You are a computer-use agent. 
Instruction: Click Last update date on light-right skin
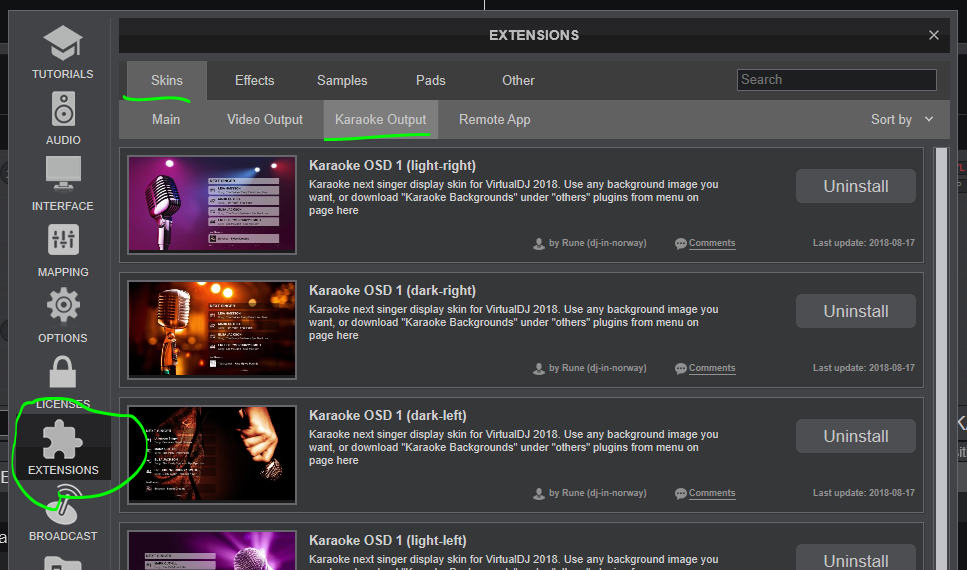point(863,243)
